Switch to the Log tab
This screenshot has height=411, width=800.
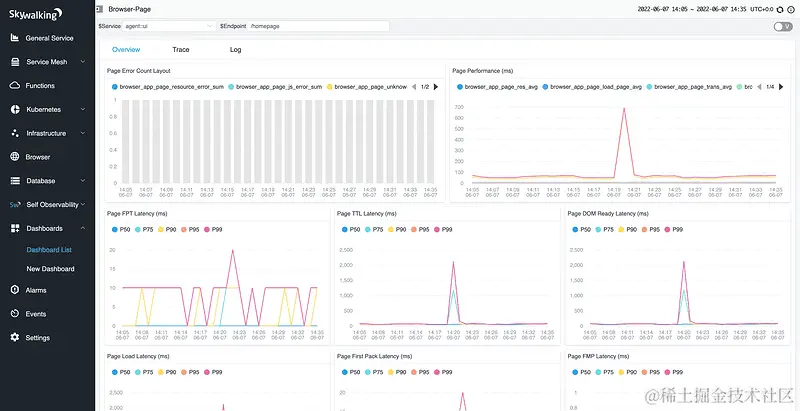pos(235,49)
